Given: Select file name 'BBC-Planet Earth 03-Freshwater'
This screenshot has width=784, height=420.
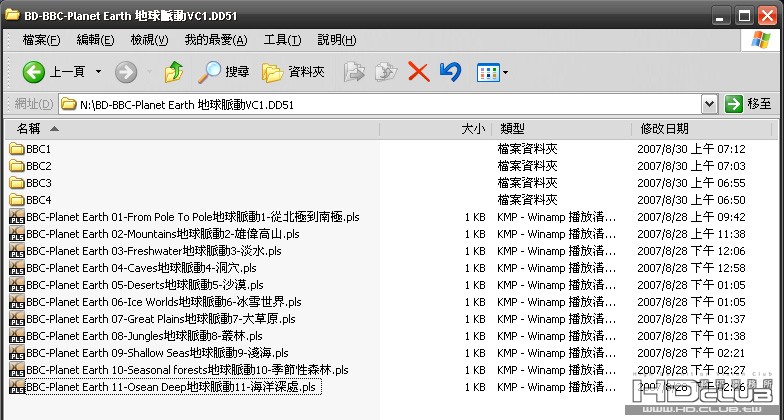Looking at the screenshot, I should (x=154, y=251).
